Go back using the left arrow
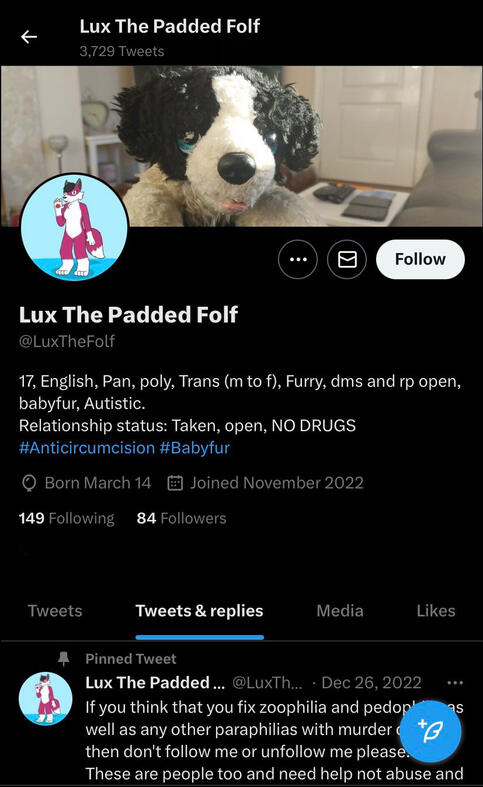This screenshot has height=787, width=483. (29, 37)
